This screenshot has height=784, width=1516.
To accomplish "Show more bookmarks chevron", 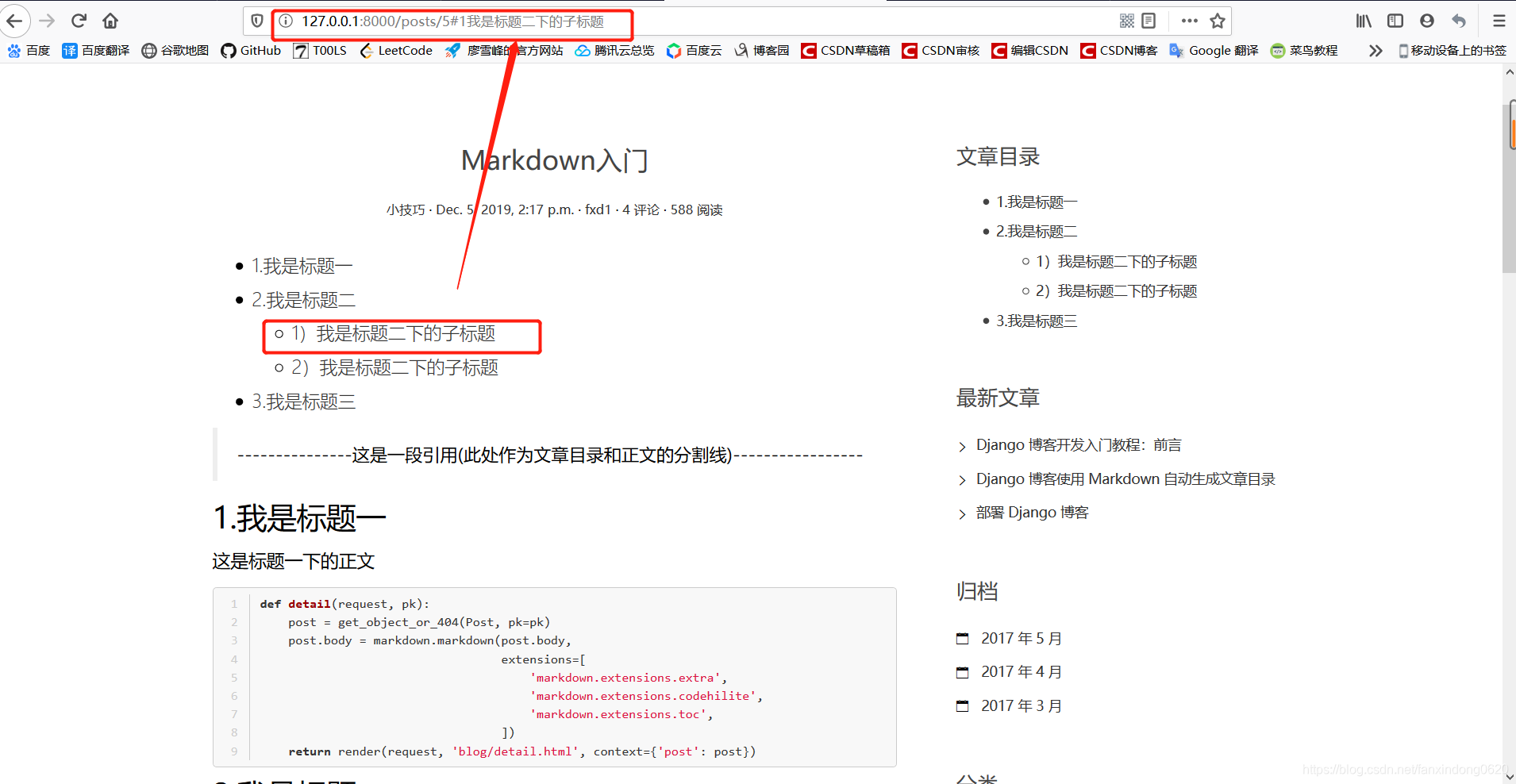I will (x=1376, y=51).
